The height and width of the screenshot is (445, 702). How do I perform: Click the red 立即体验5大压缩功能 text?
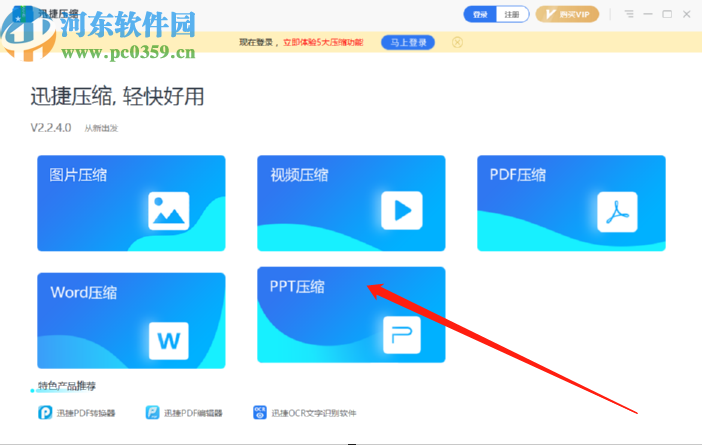coord(323,43)
